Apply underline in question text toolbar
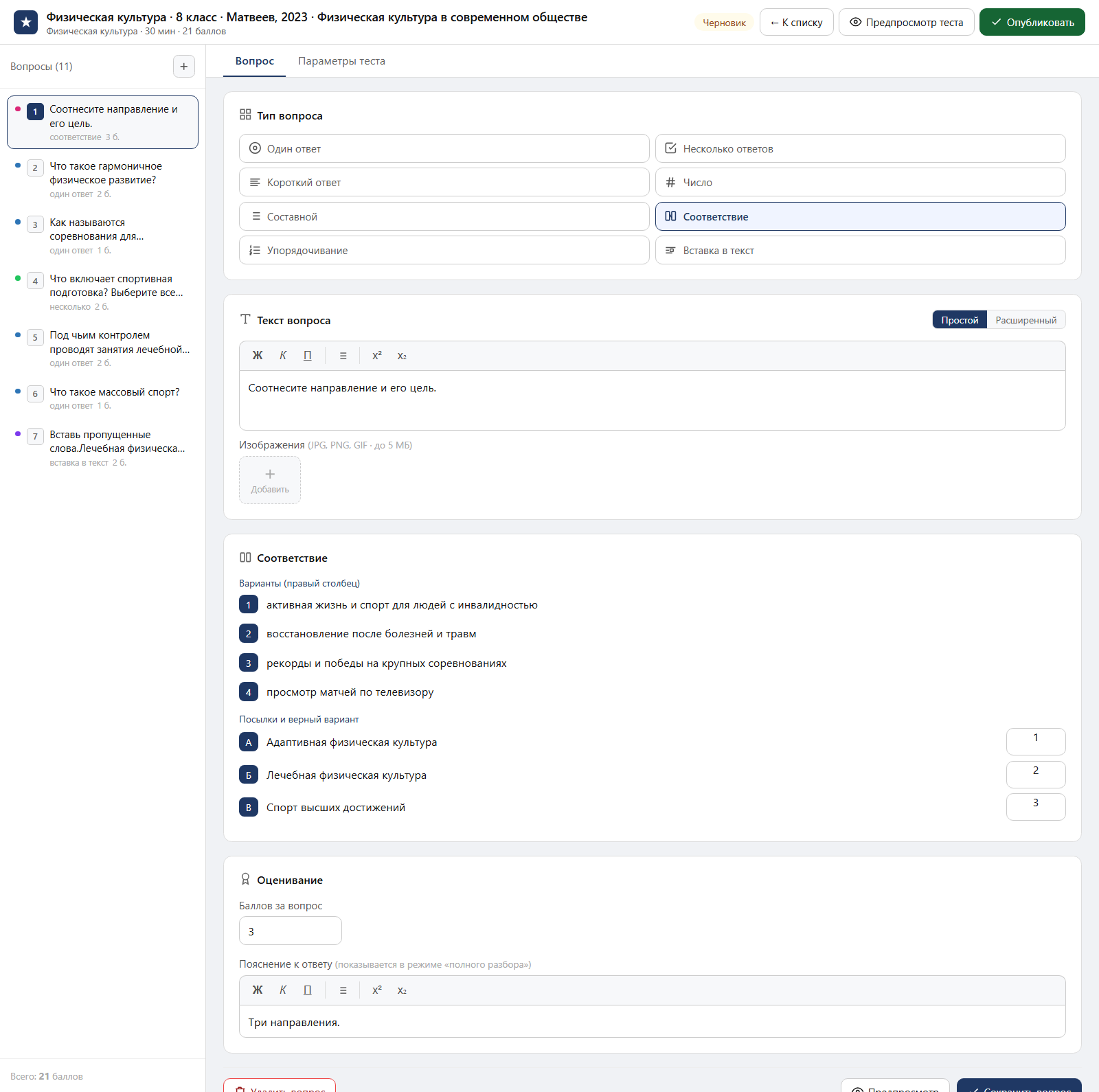The height and width of the screenshot is (1092, 1099). click(x=308, y=356)
